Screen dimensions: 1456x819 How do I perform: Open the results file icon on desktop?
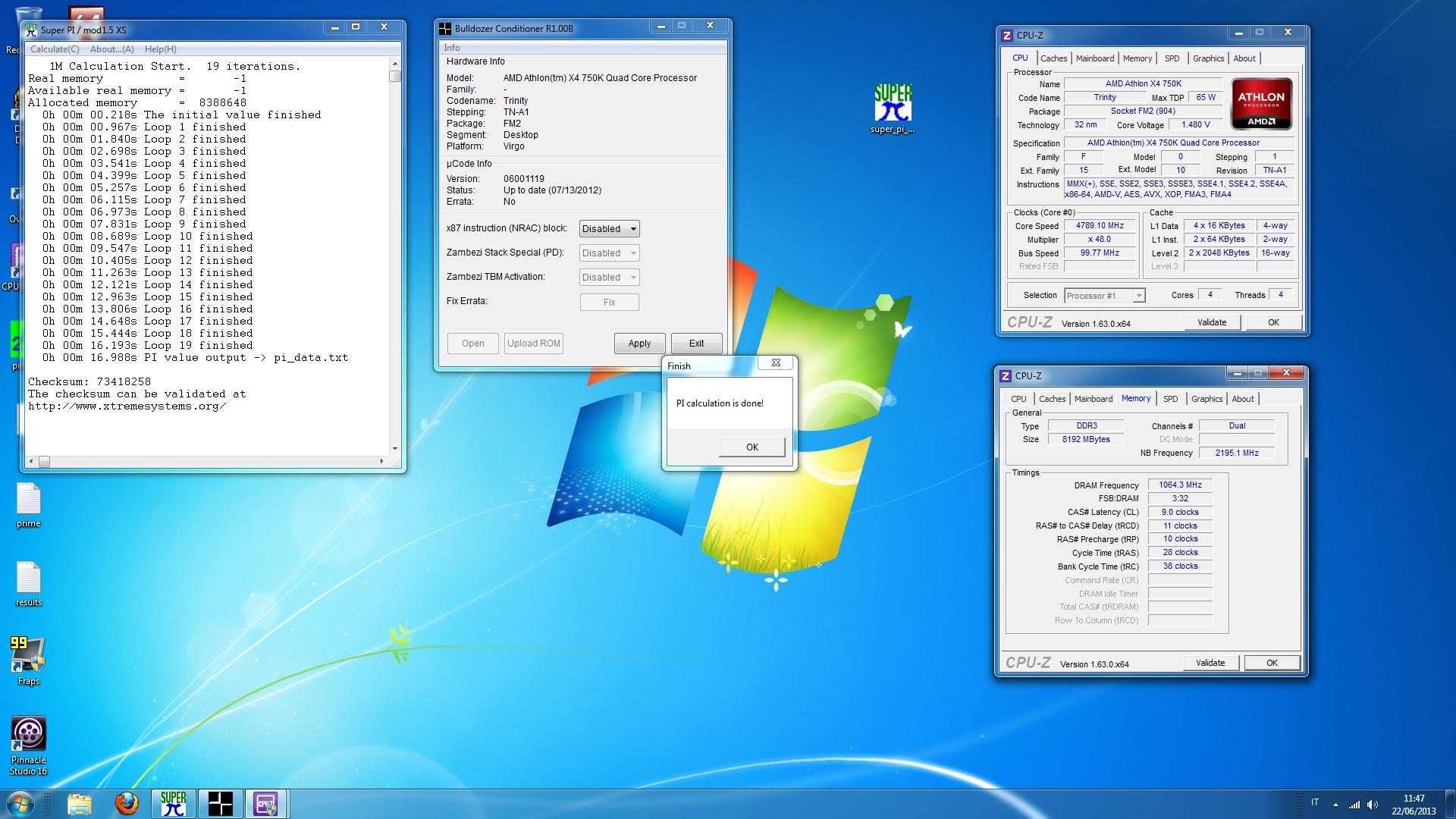click(29, 584)
